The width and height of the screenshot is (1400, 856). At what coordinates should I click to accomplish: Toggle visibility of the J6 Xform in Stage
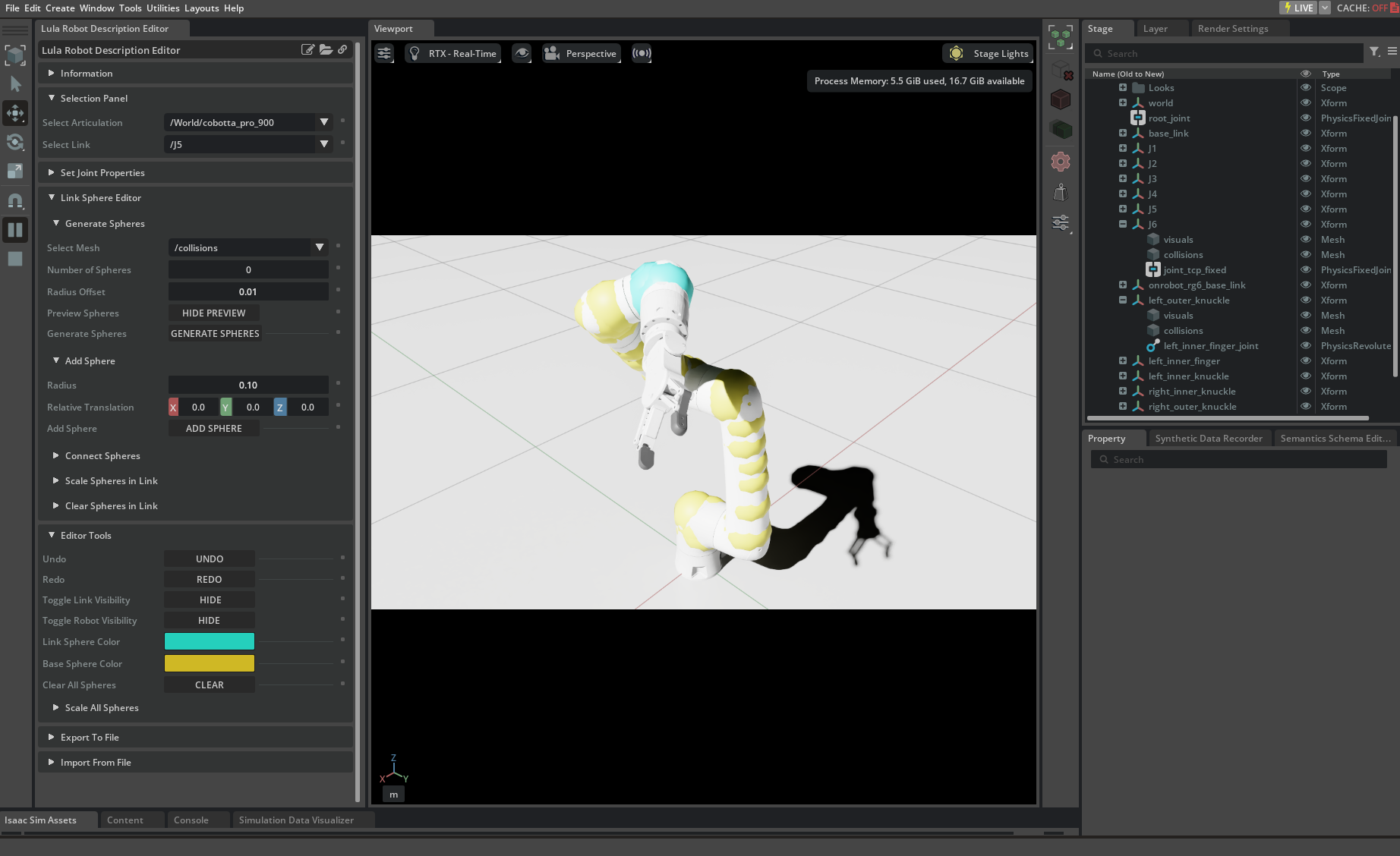tap(1306, 224)
